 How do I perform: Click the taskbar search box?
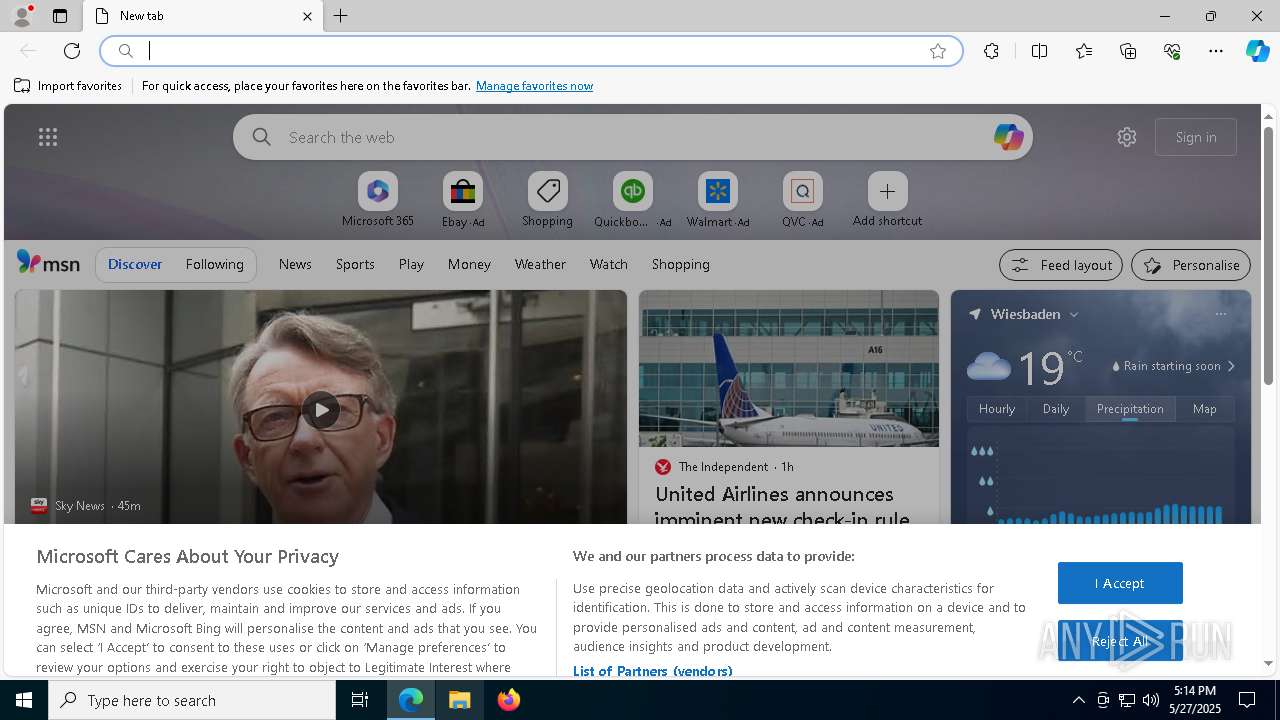192,700
